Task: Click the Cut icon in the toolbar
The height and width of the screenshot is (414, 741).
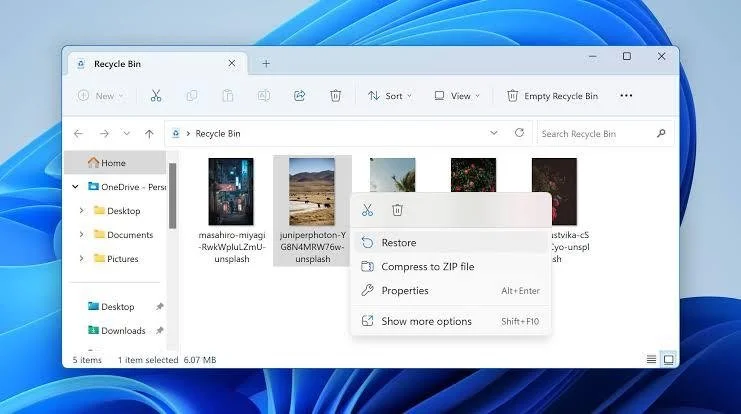Action: [x=156, y=96]
